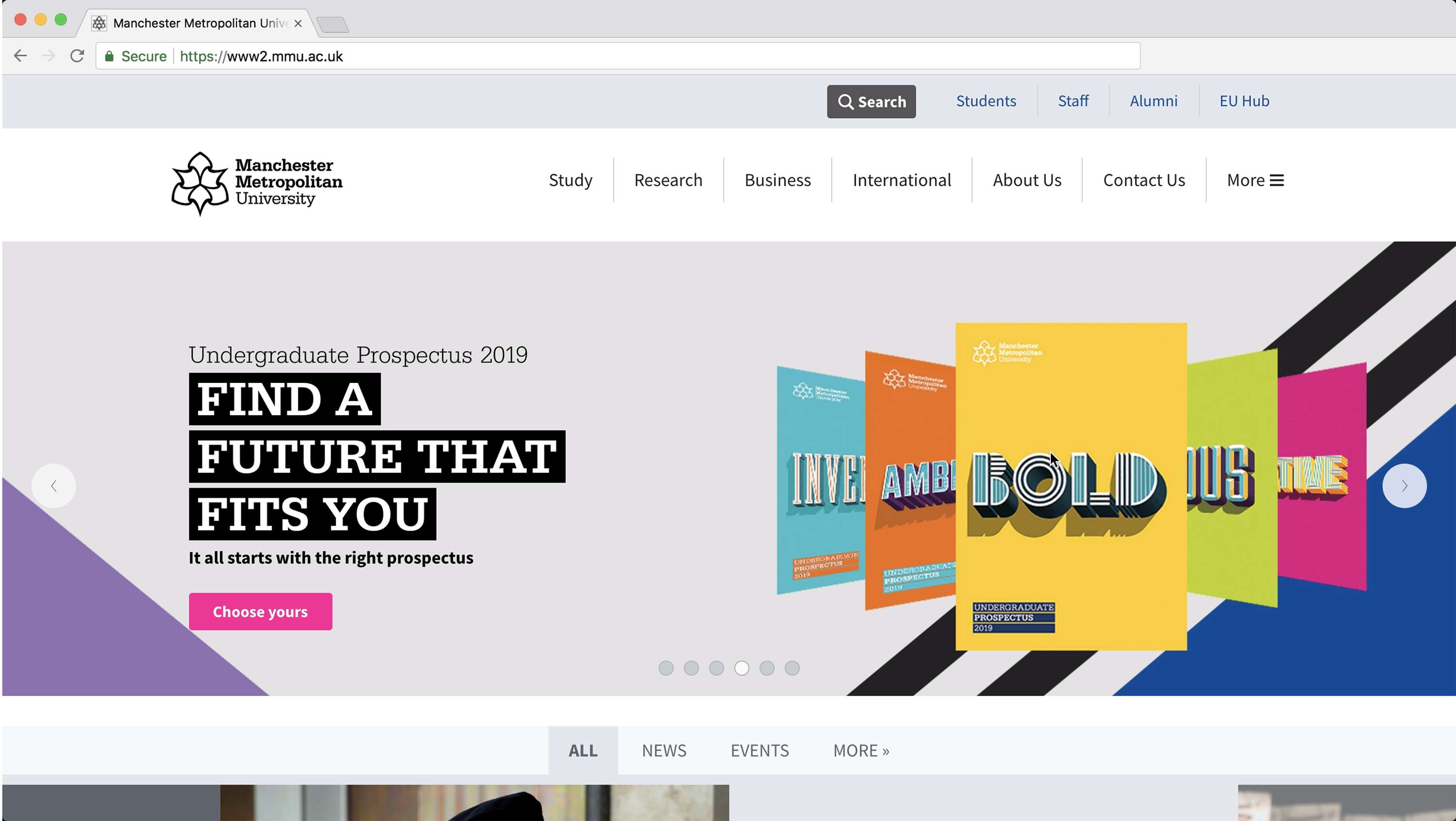Select the fourth active carousel dot
The width and height of the screenshot is (1456, 821).
[742, 668]
